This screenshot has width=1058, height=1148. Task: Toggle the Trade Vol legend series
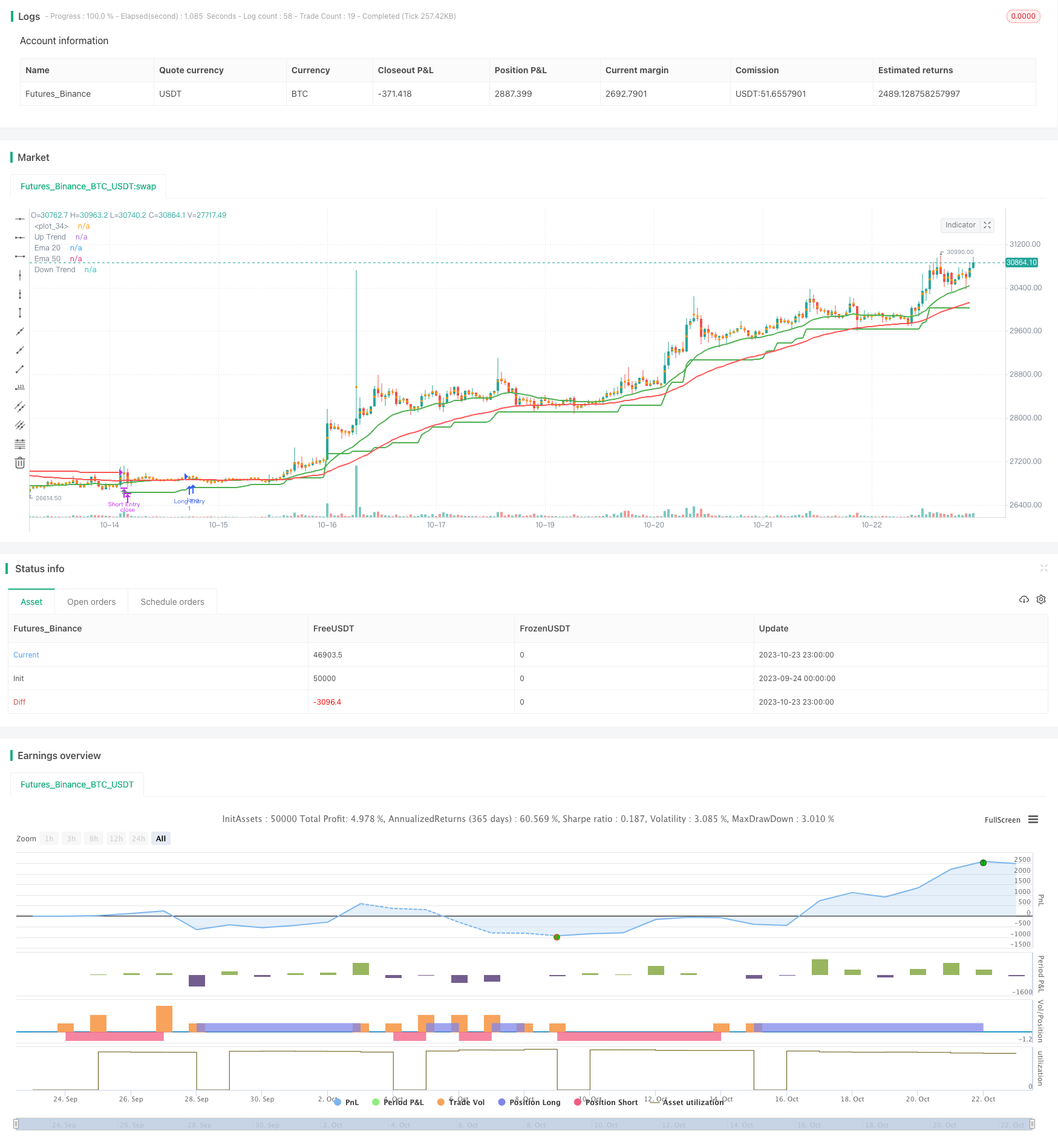click(461, 1102)
